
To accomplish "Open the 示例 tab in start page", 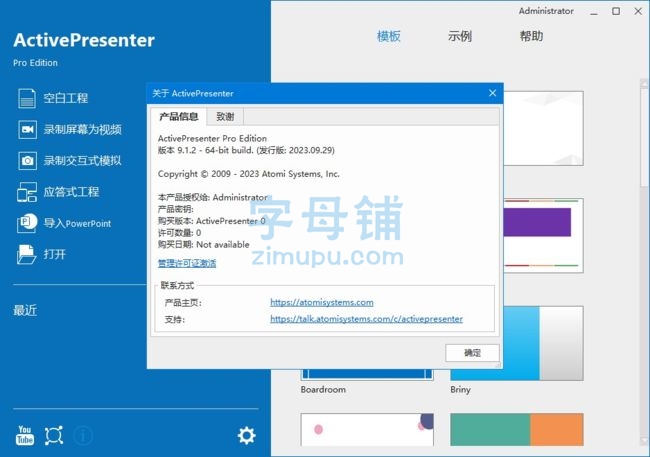I will pos(460,36).
